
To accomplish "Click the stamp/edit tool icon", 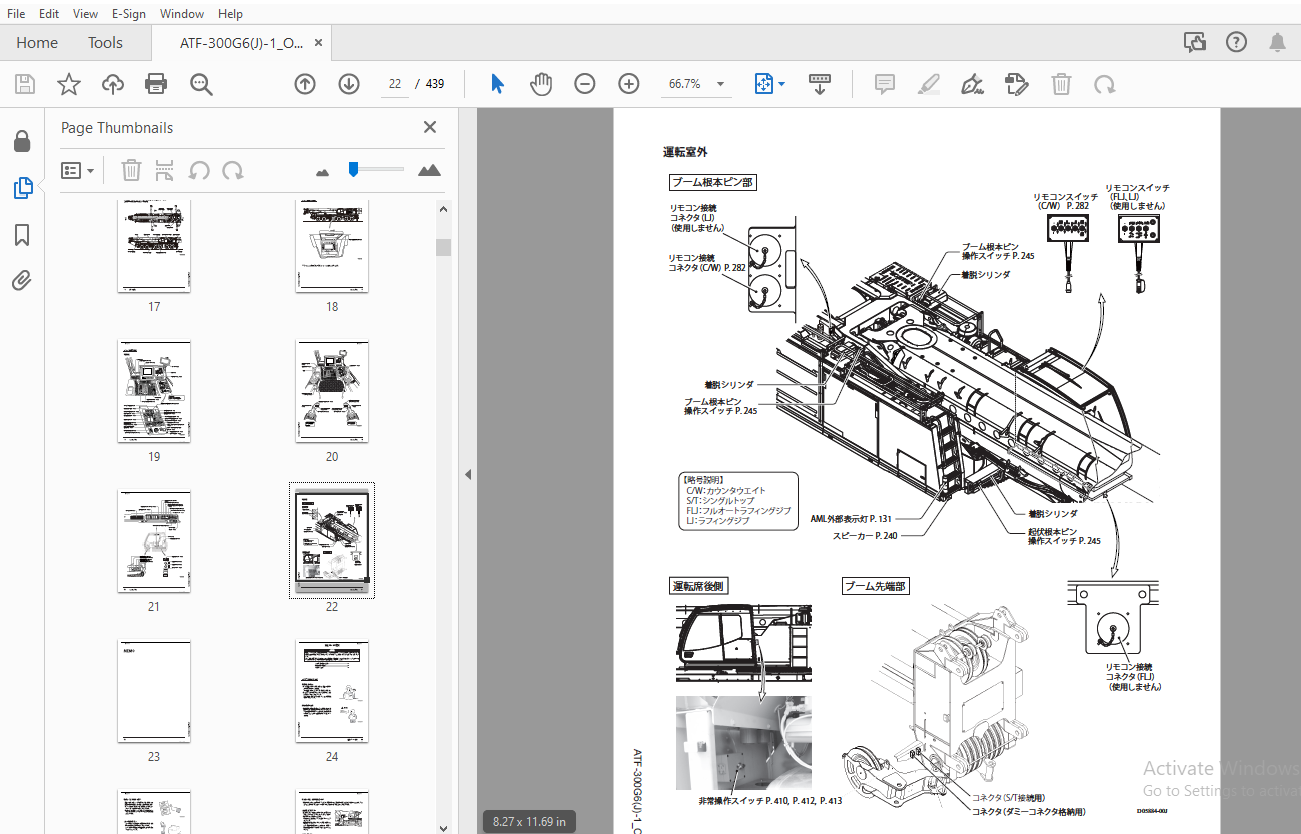I will (1017, 84).
